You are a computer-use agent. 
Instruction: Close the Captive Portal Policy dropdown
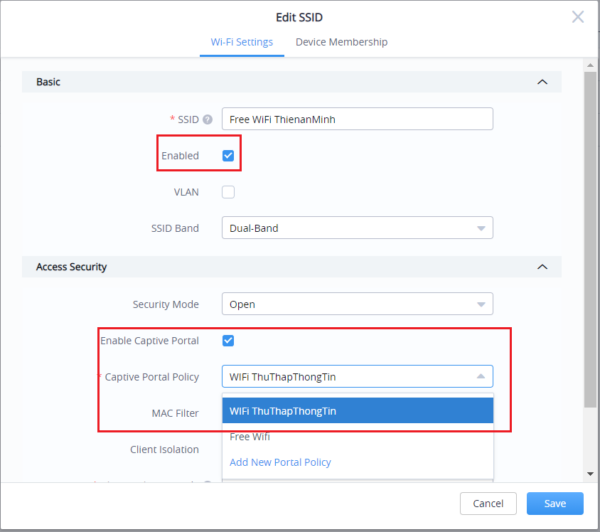(x=480, y=377)
